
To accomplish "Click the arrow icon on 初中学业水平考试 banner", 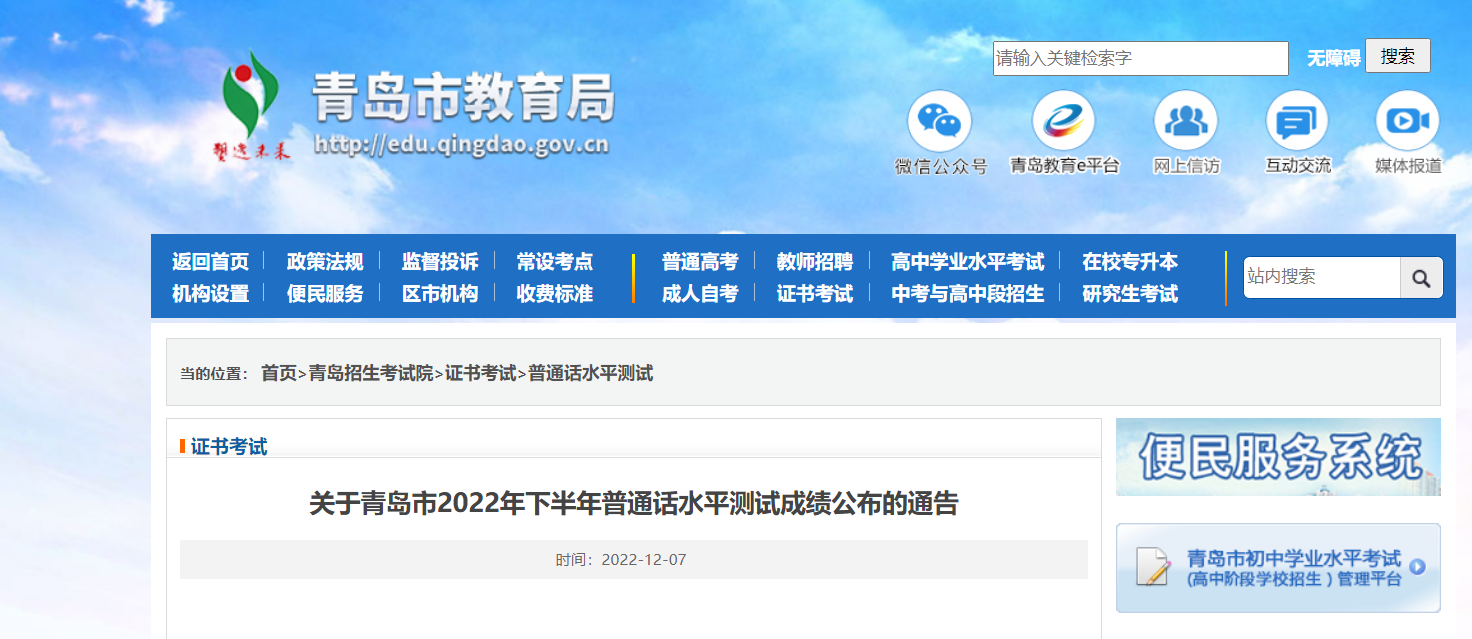I will pos(1416,567).
